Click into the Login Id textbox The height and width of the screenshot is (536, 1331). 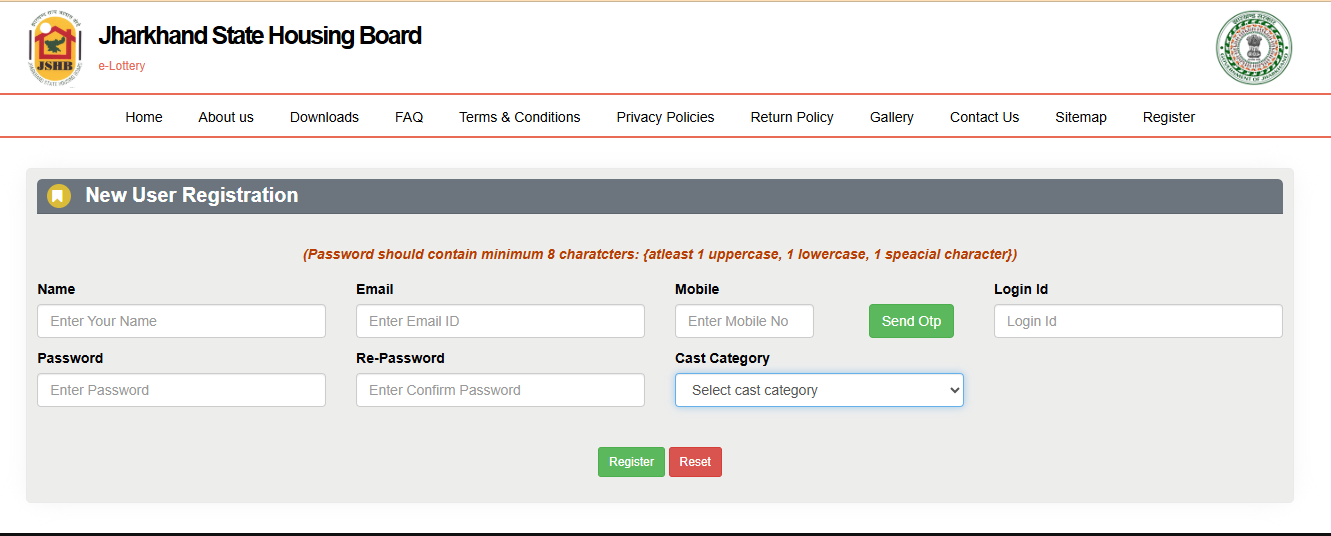[x=1137, y=321]
